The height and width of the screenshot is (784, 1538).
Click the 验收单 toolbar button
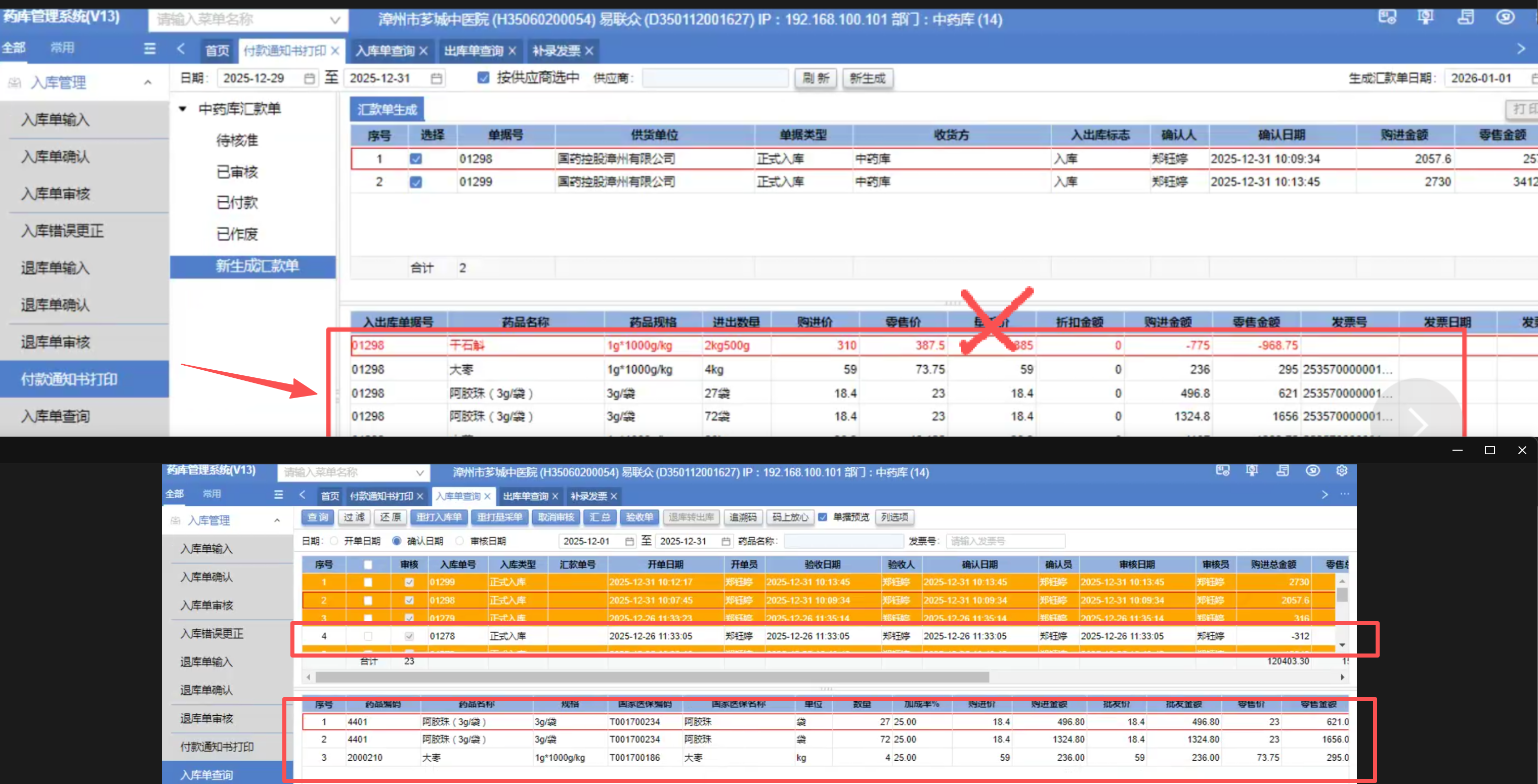tap(639, 517)
